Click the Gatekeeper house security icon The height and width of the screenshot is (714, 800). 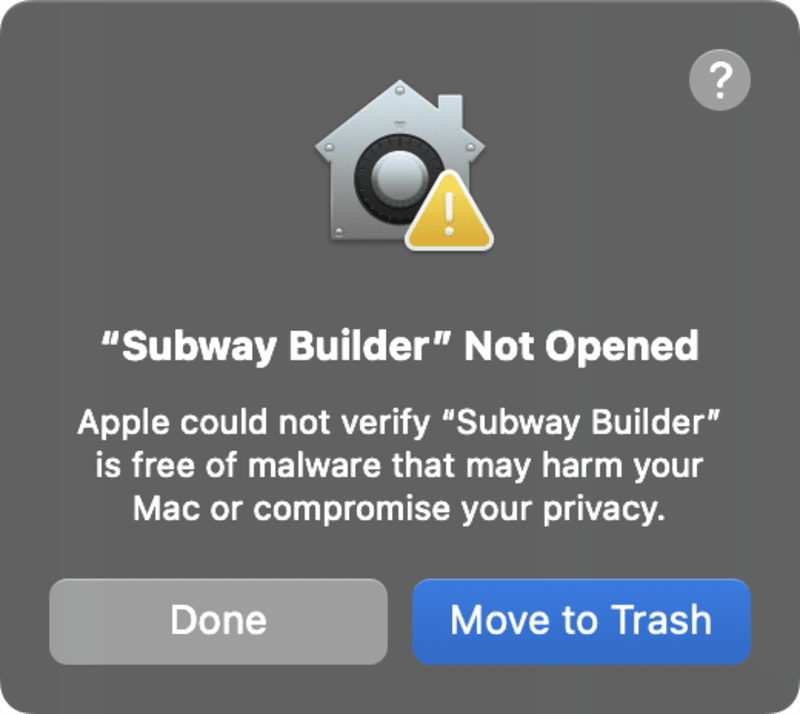click(x=403, y=164)
